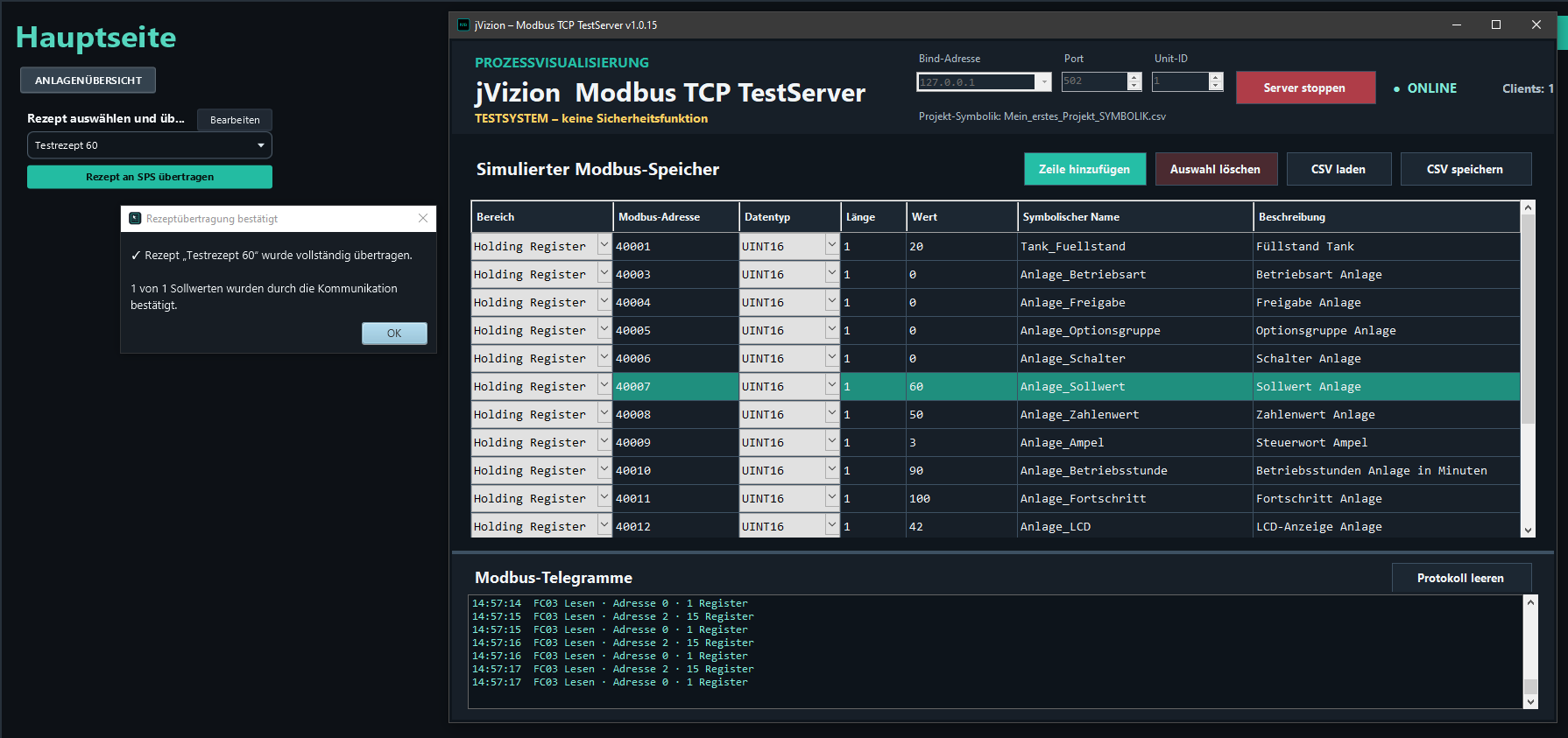Click the Rezeptübertragung dialog title icon
The height and width of the screenshot is (738, 1568).
[135, 218]
